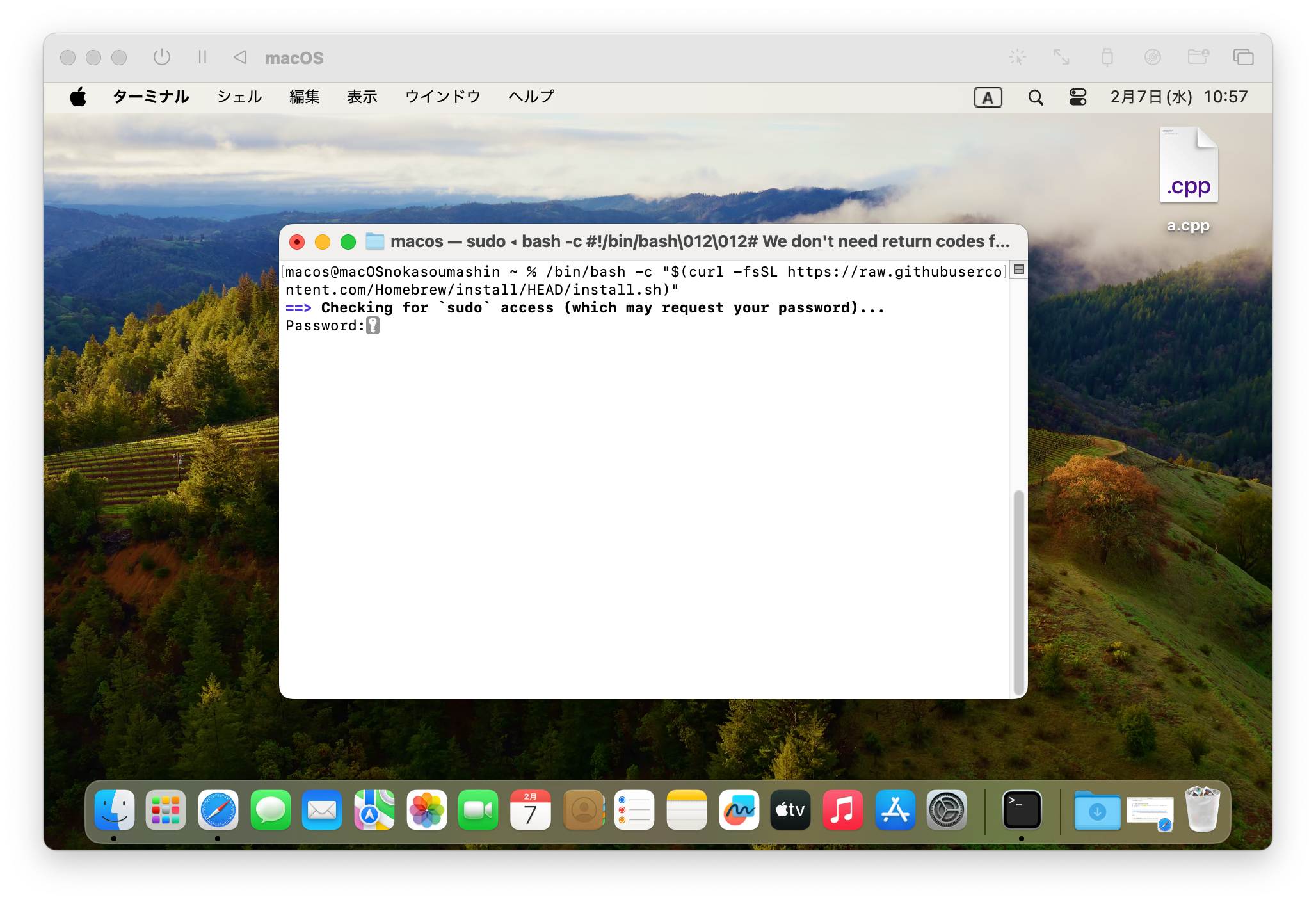Switch input source via A indicator
This screenshot has height=904, width=1316.
pyautogui.click(x=988, y=97)
